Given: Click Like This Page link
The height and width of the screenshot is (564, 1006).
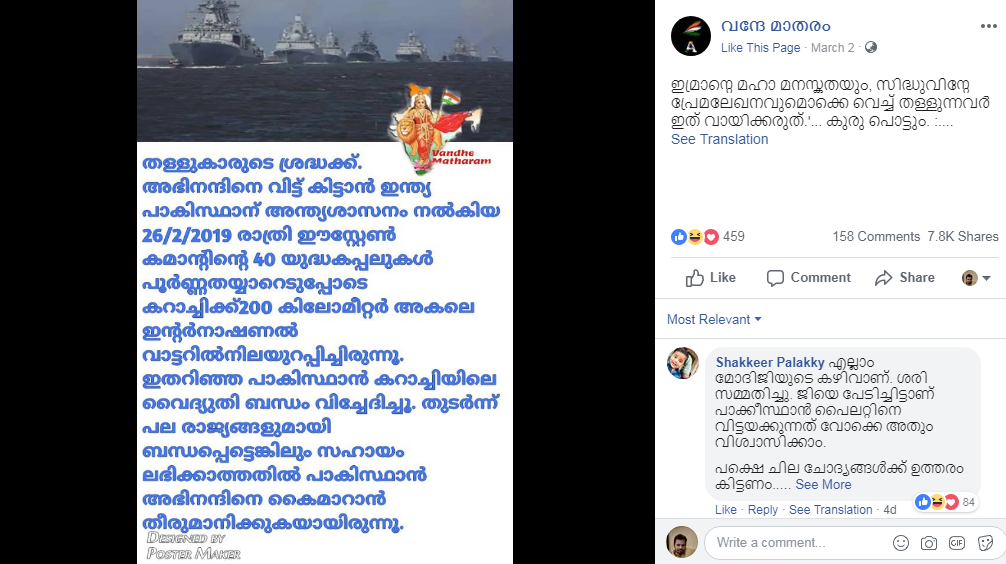Looking at the screenshot, I should point(760,47).
